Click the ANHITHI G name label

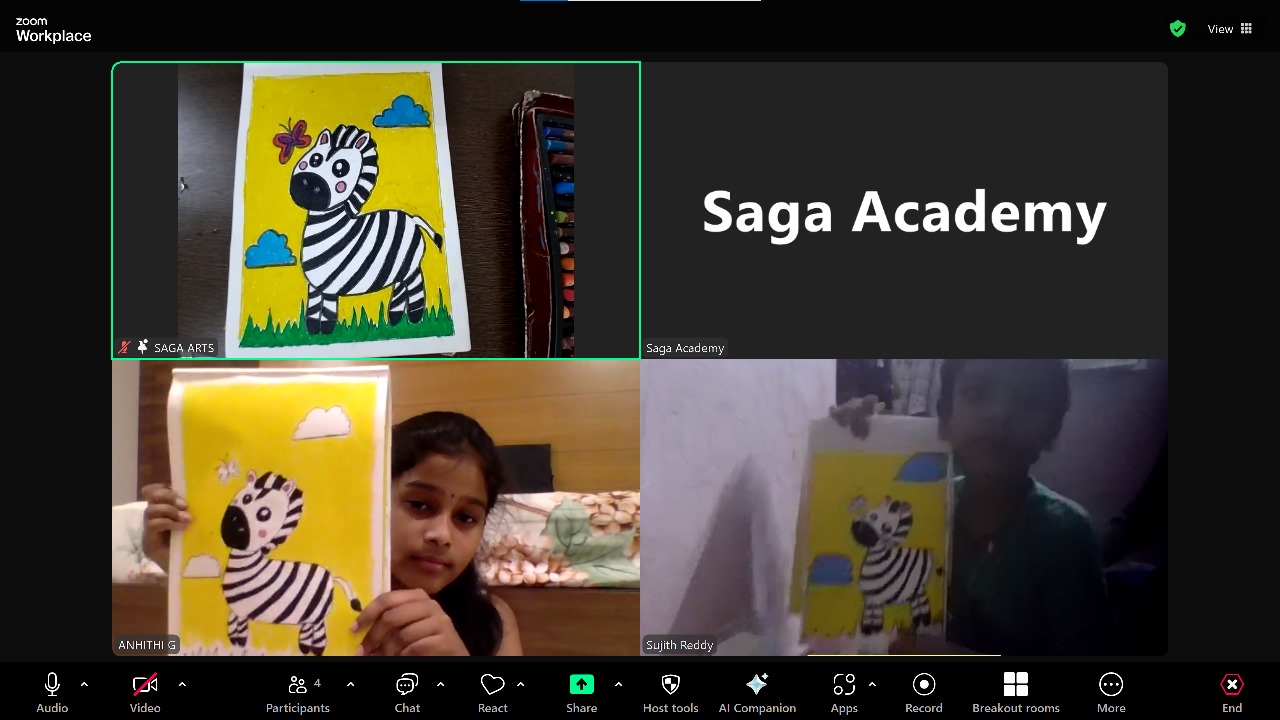click(x=147, y=645)
